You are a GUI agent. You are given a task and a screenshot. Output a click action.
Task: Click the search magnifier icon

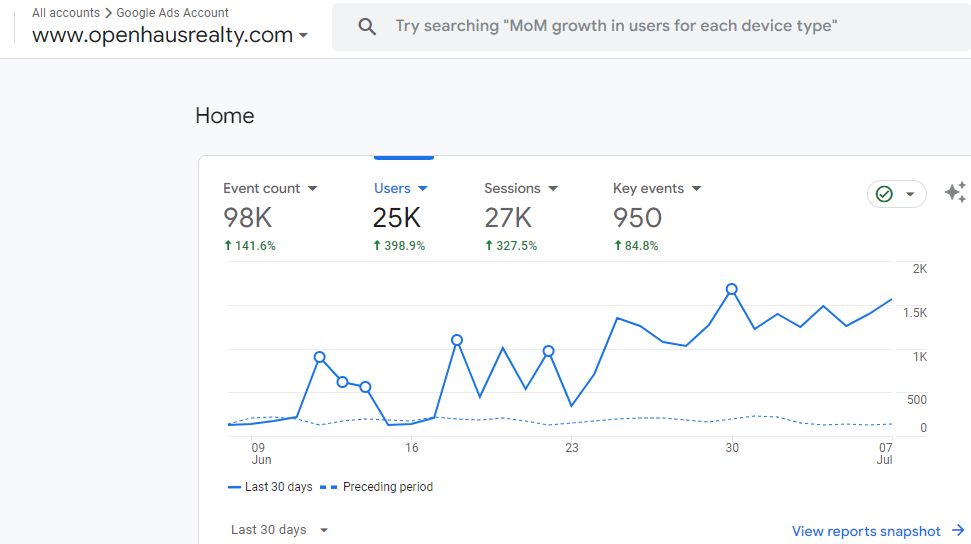(367, 27)
